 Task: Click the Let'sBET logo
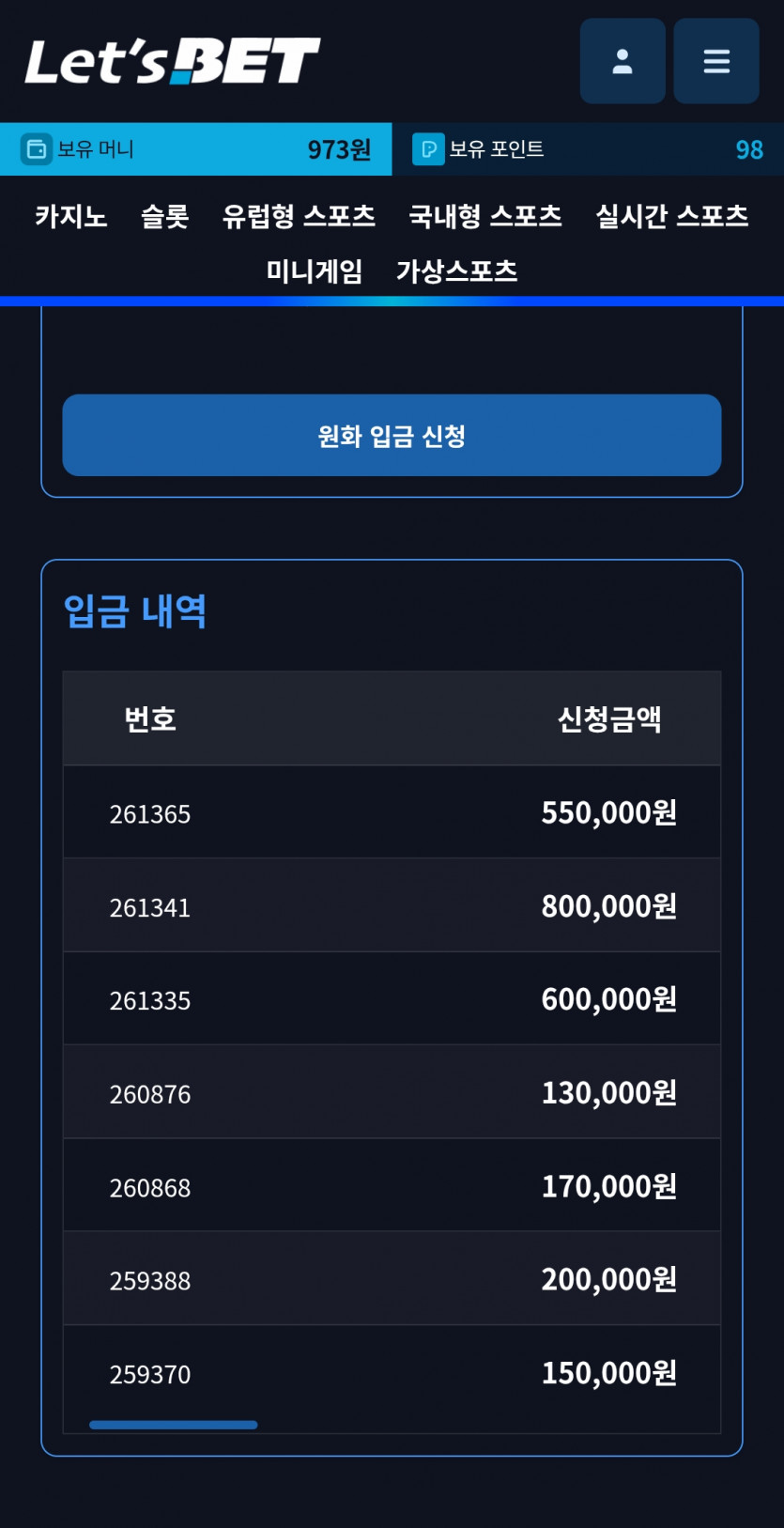click(x=173, y=61)
